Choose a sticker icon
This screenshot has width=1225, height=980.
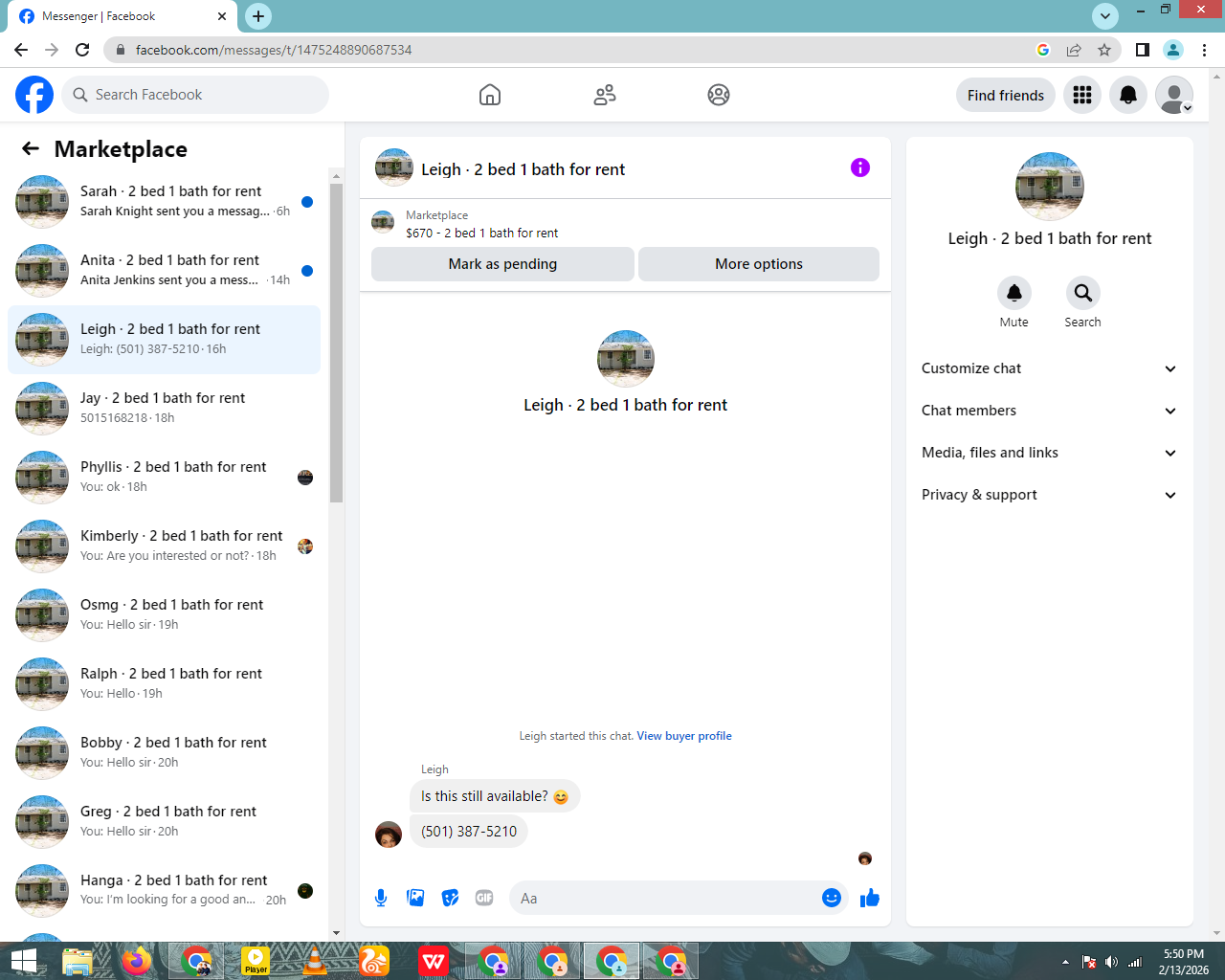tap(450, 898)
